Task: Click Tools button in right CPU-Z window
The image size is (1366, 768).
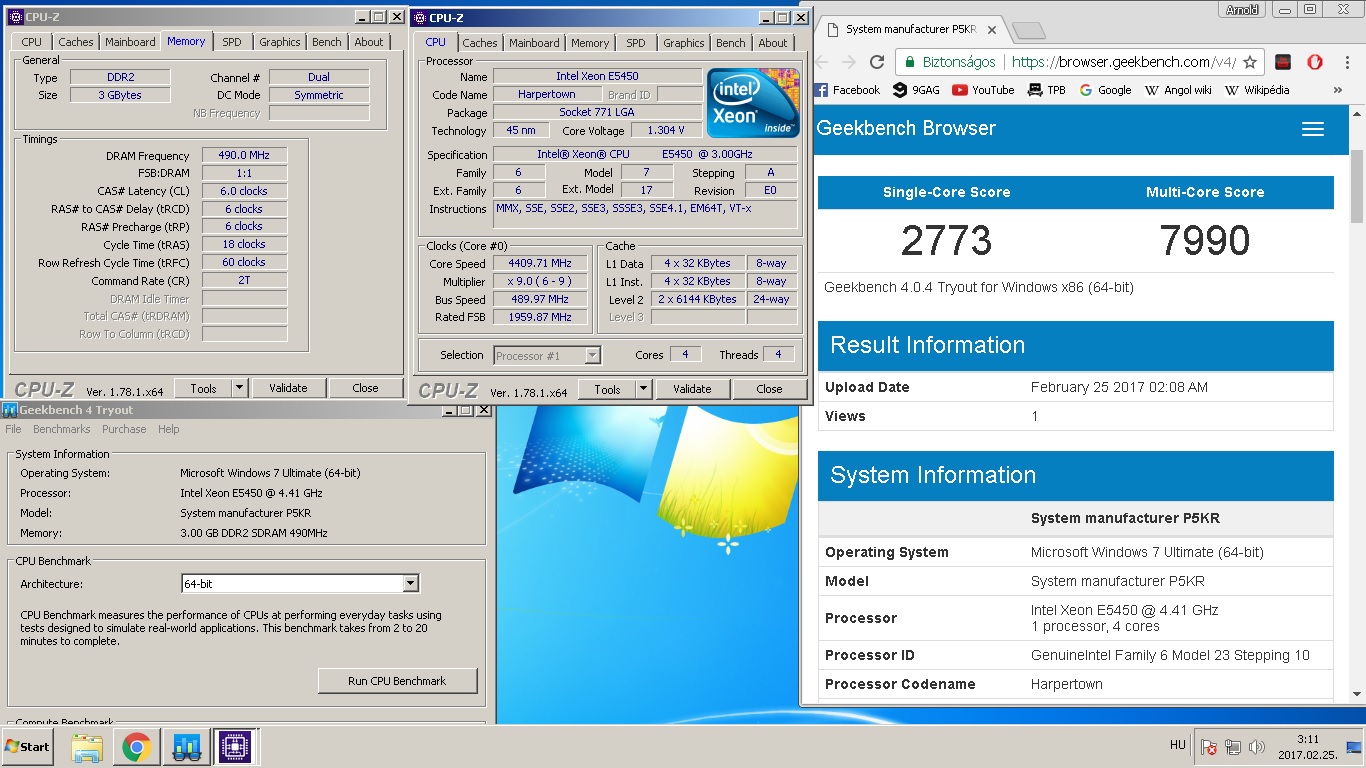Action: pos(608,389)
